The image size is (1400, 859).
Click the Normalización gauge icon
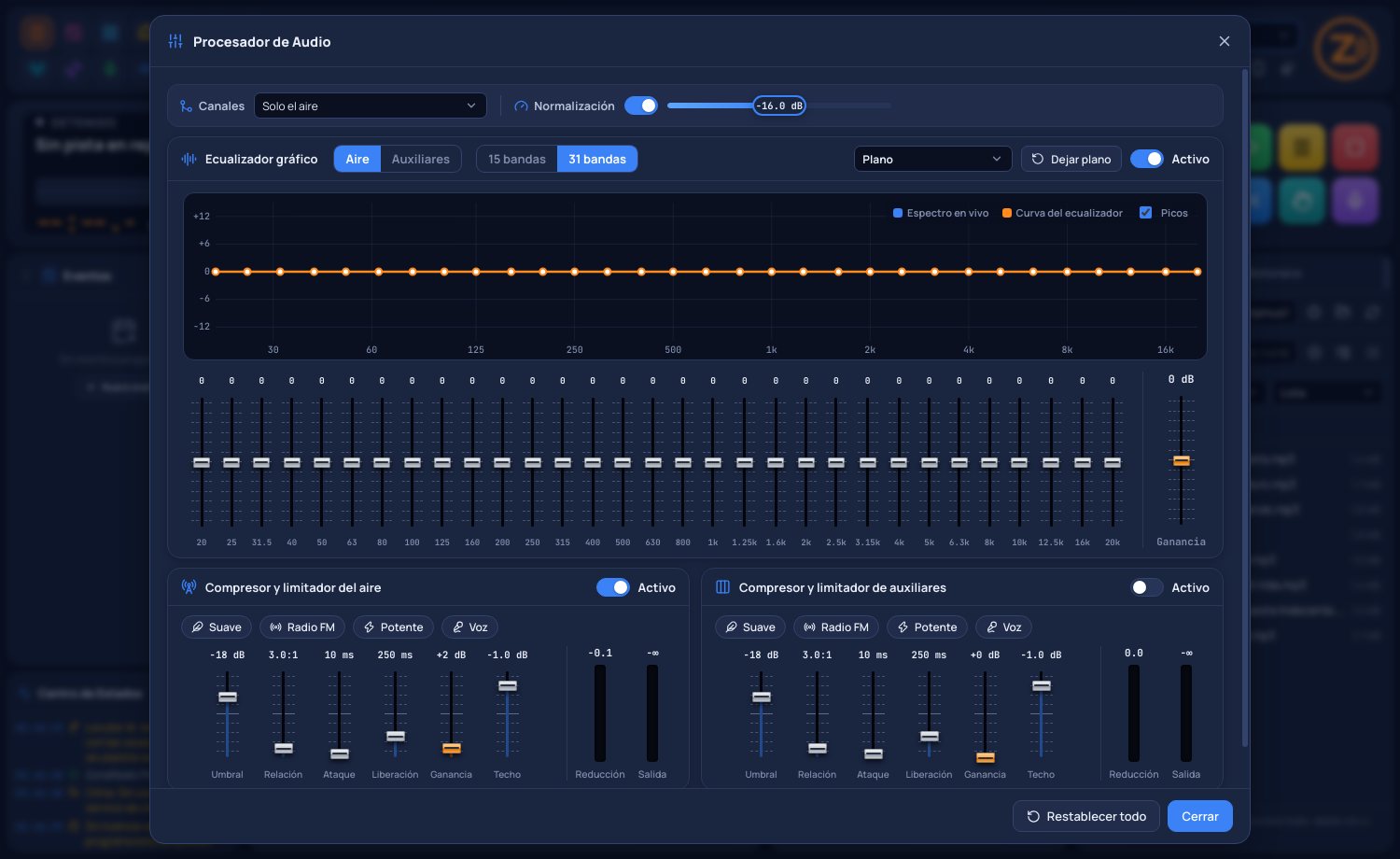(522, 106)
